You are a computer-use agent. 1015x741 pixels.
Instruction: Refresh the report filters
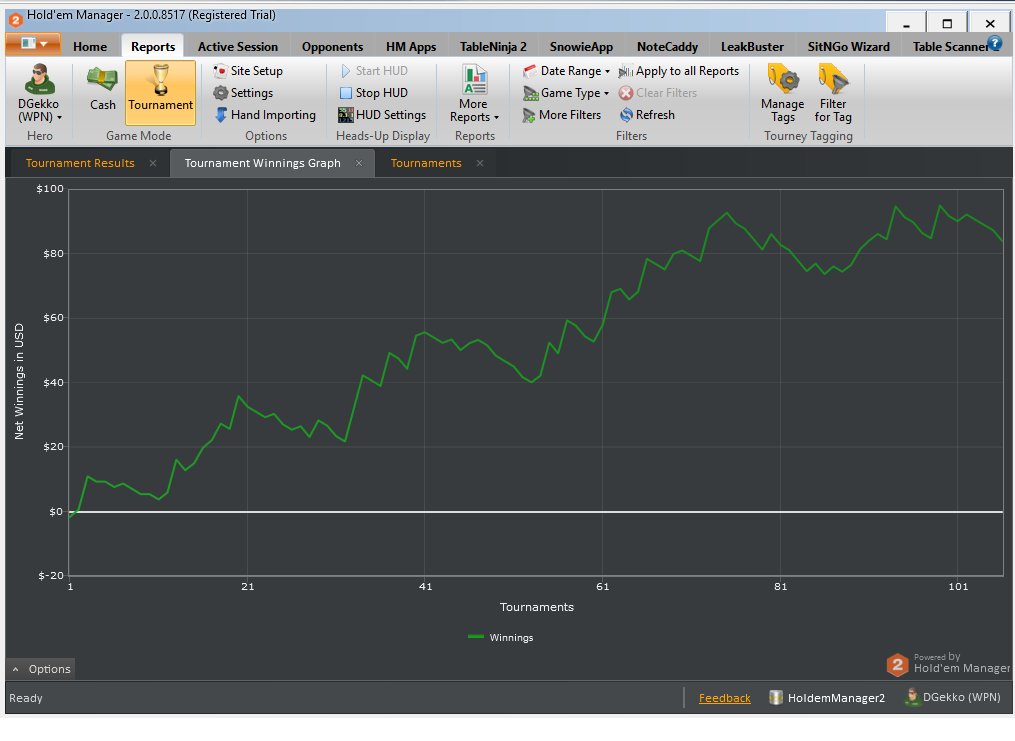(x=647, y=115)
